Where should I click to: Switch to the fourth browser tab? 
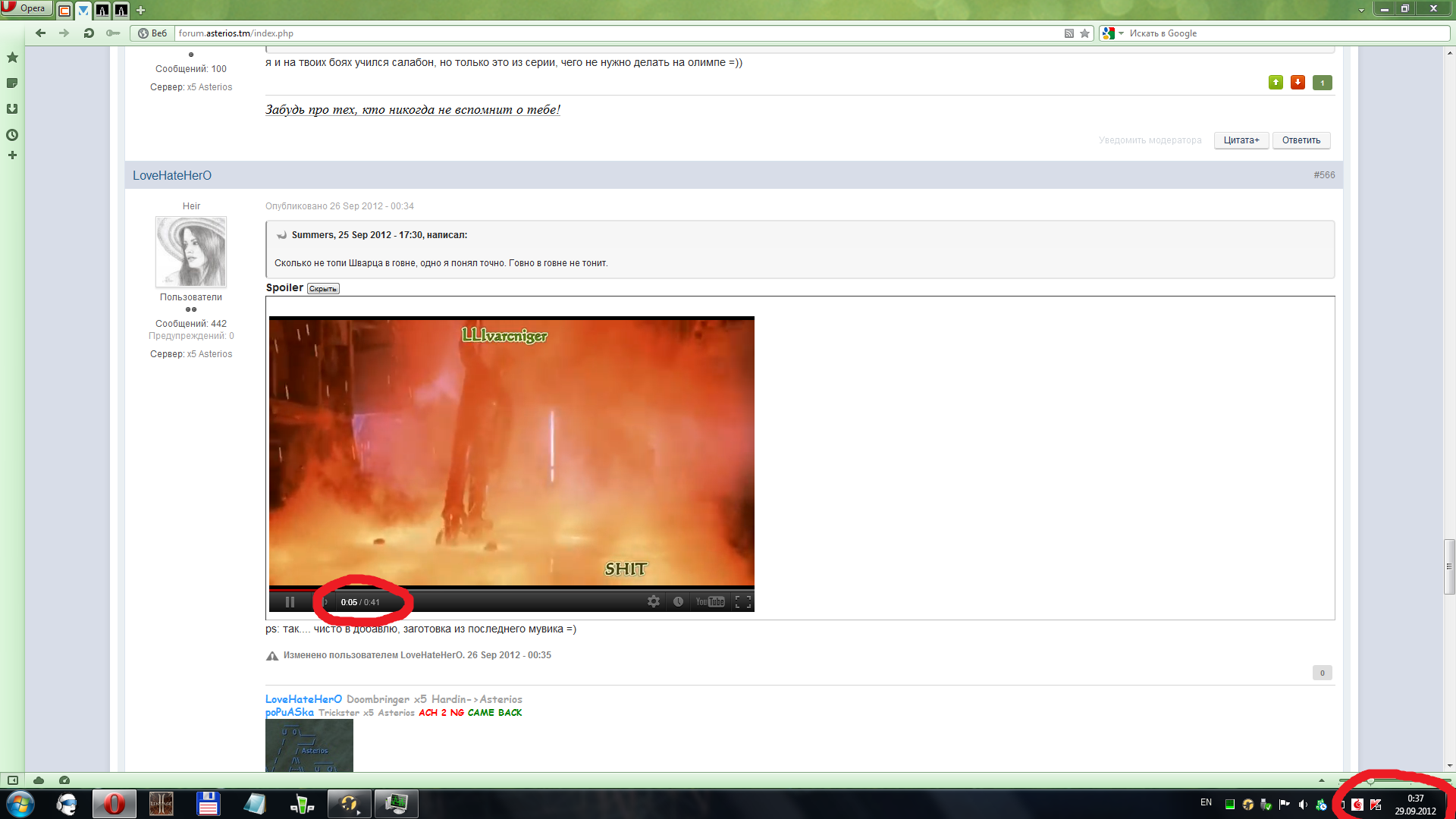(121, 11)
